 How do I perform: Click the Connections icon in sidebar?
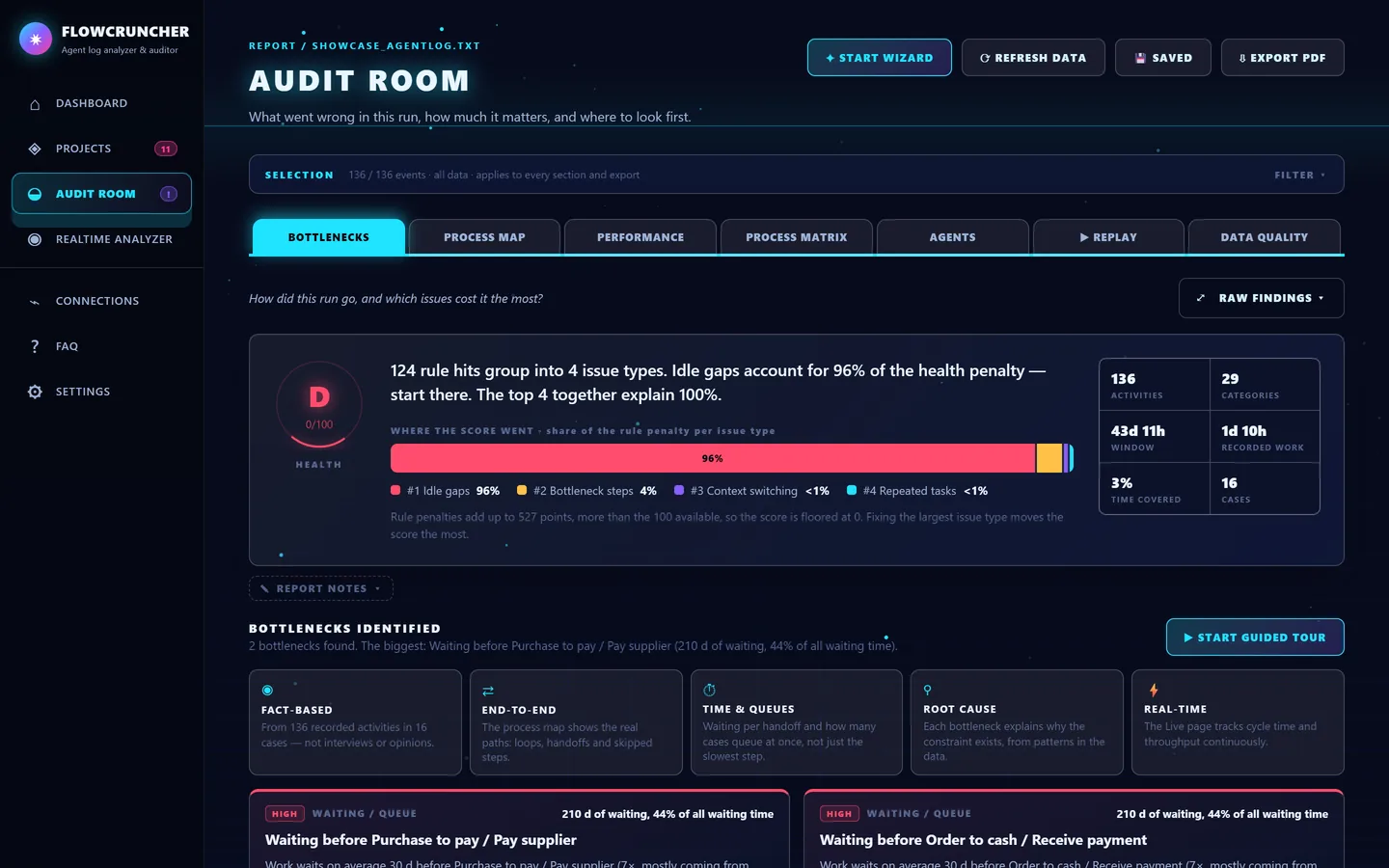click(35, 302)
